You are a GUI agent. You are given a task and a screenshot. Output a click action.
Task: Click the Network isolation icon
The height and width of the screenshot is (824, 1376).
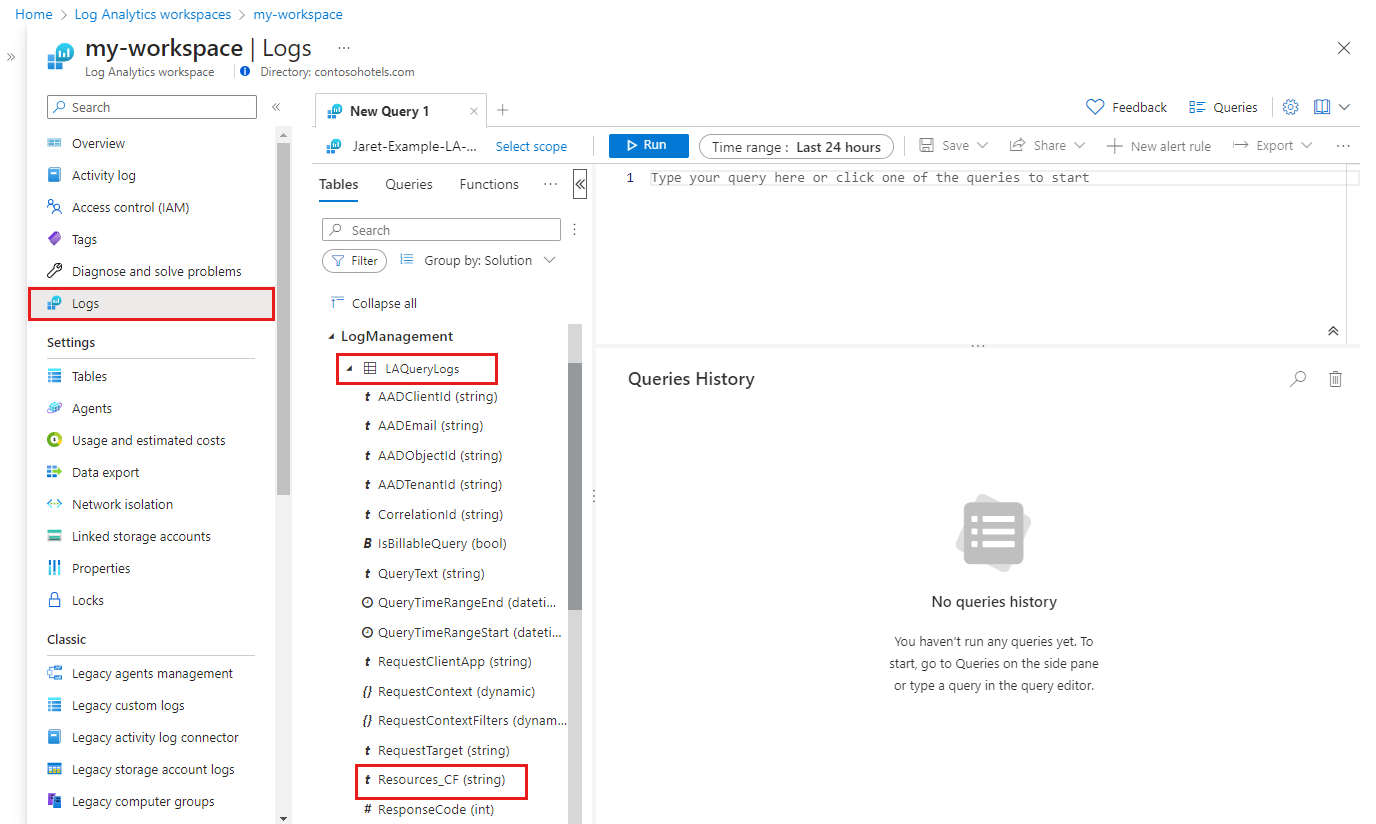tap(55, 504)
